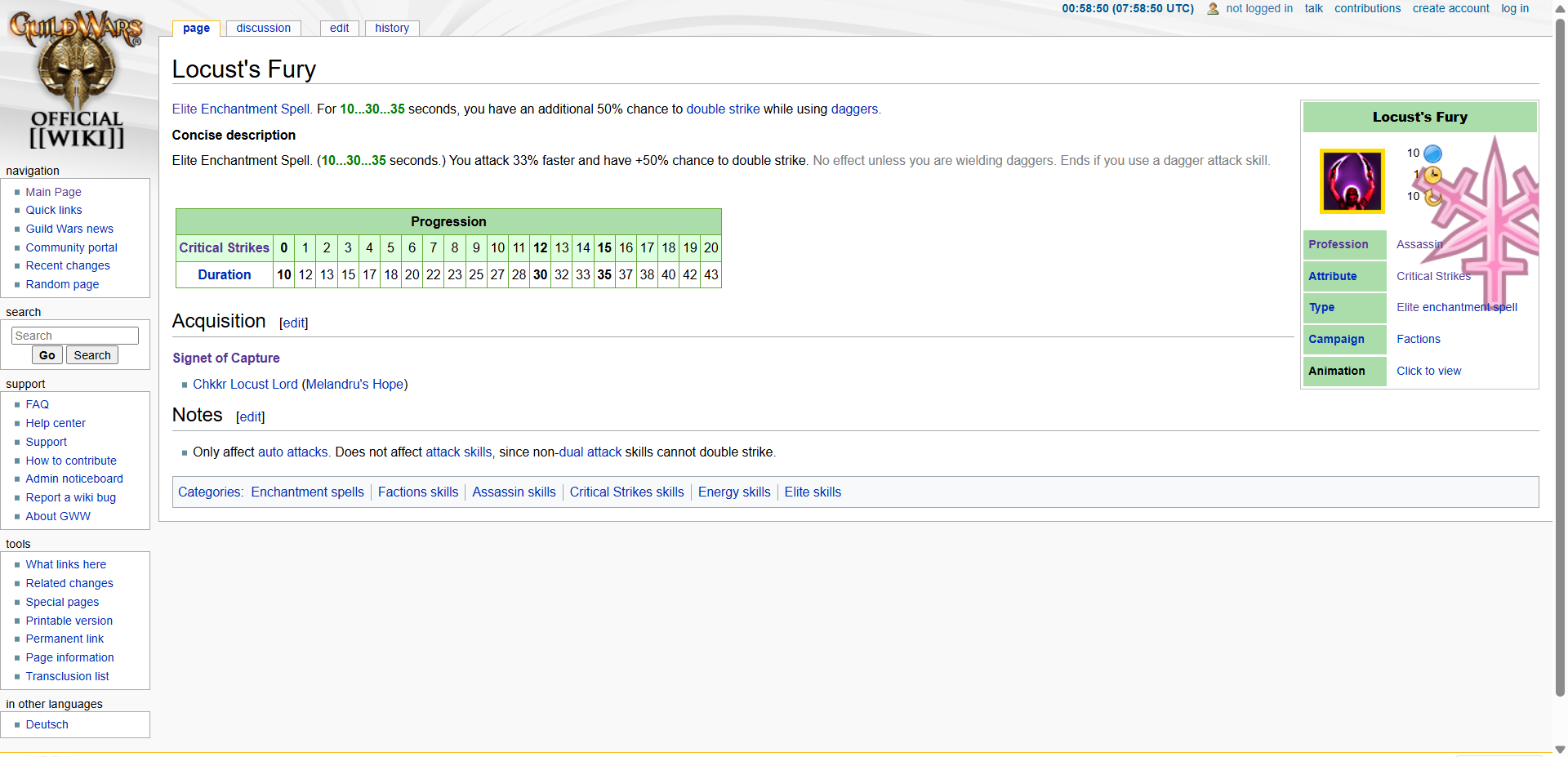Open How to contribute link
Screen dimensions: 1568x757
pos(71,461)
